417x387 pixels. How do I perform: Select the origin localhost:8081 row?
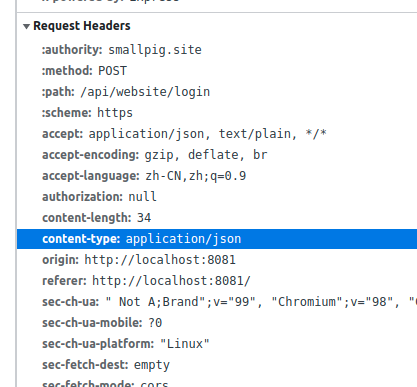217,260
